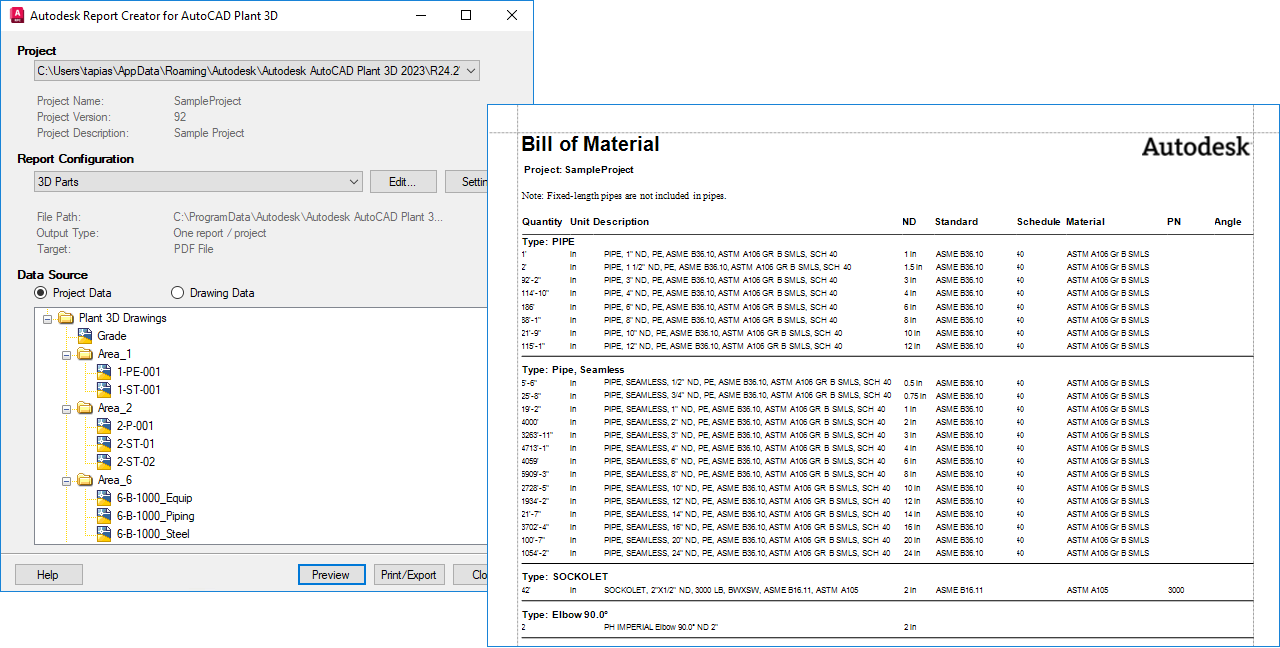This screenshot has width=1280, height=648.
Task: Click the Print/Export button
Action: (409, 575)
